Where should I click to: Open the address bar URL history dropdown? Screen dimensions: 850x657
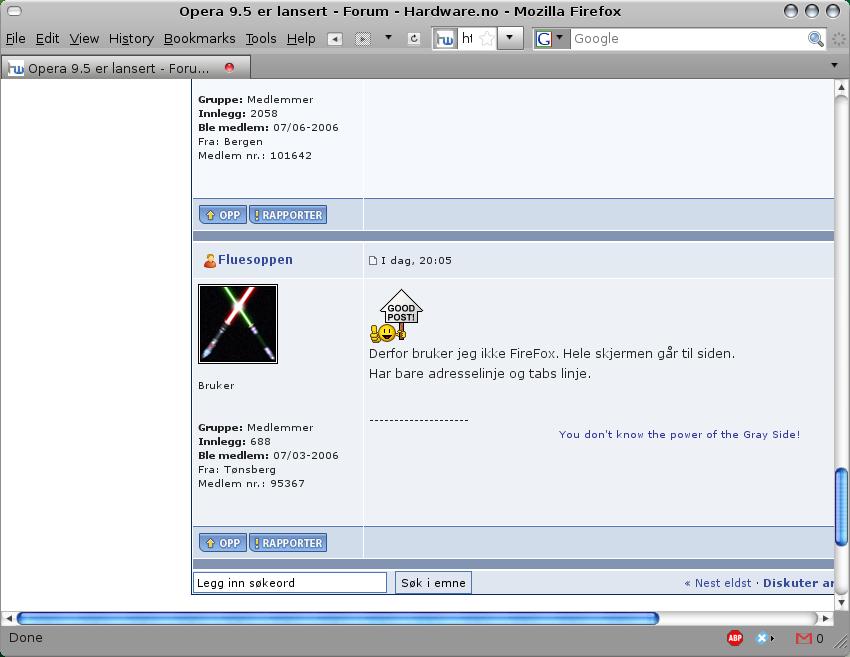click(510, 38)
